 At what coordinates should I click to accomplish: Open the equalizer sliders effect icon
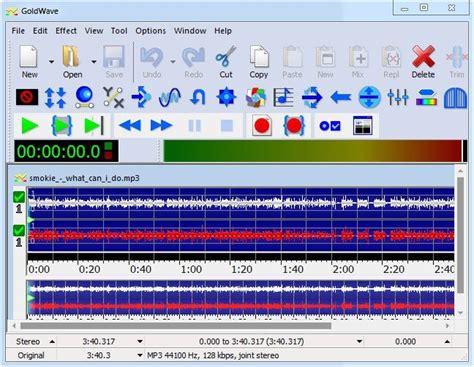point(398,97)
